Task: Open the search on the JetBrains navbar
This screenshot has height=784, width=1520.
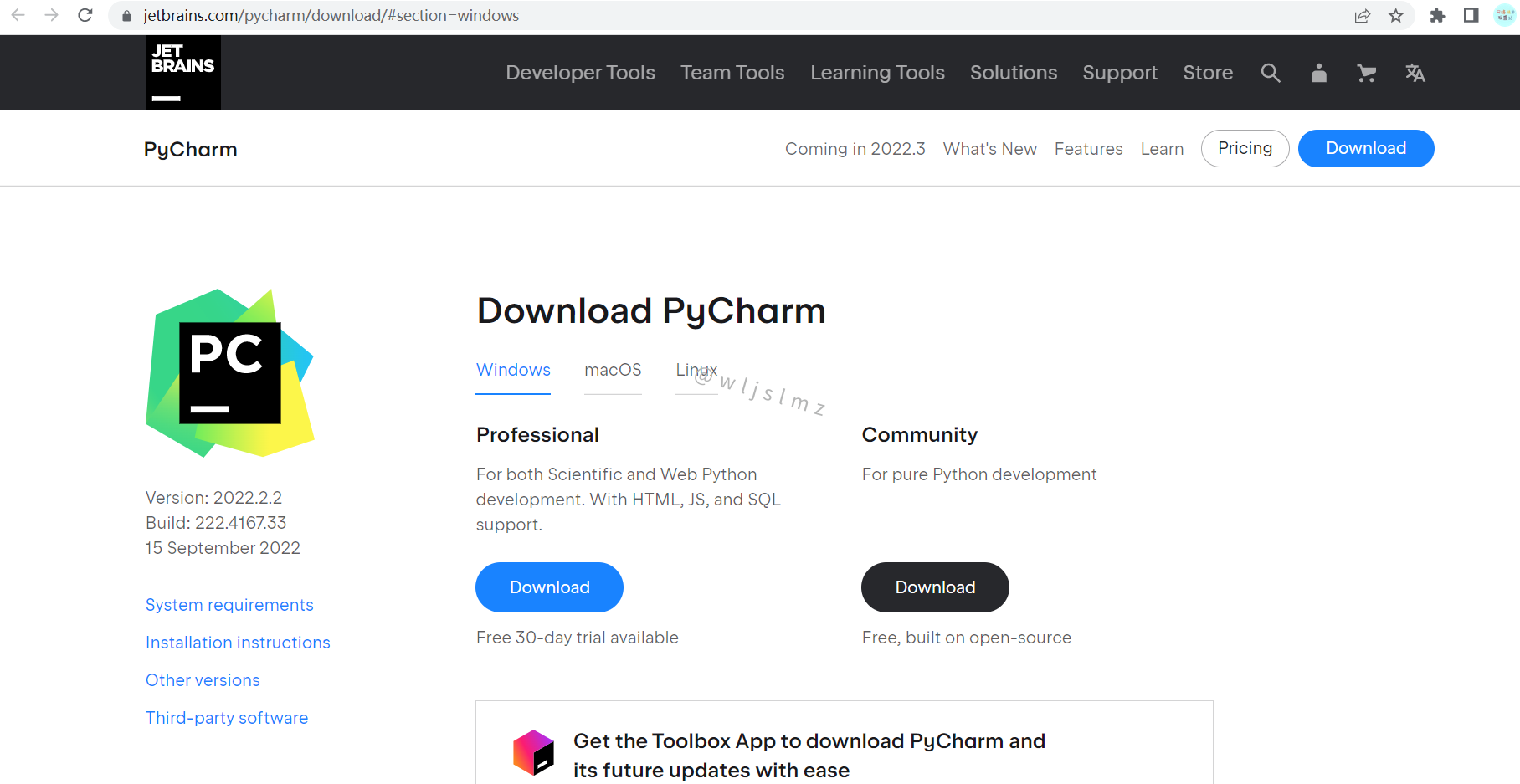Action: tap(1271, 73)
